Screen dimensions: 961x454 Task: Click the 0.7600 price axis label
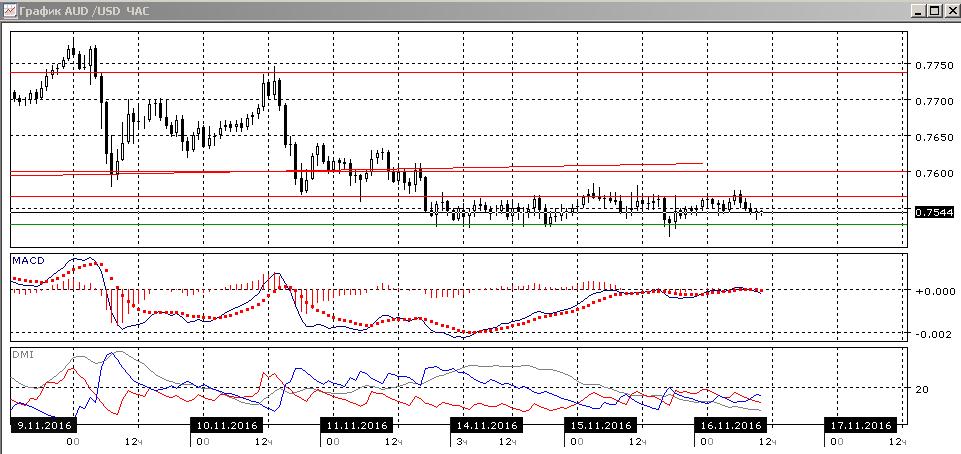pos(933,173)
